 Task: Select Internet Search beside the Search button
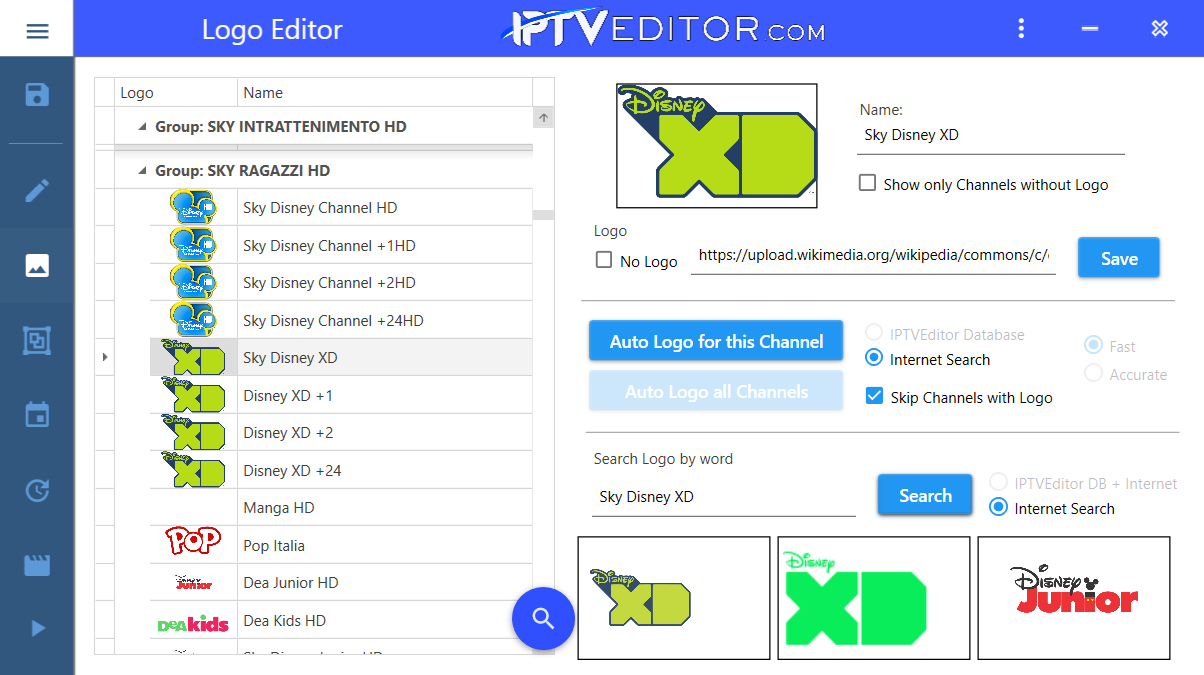pyautogui.click(x=997, y=508)
